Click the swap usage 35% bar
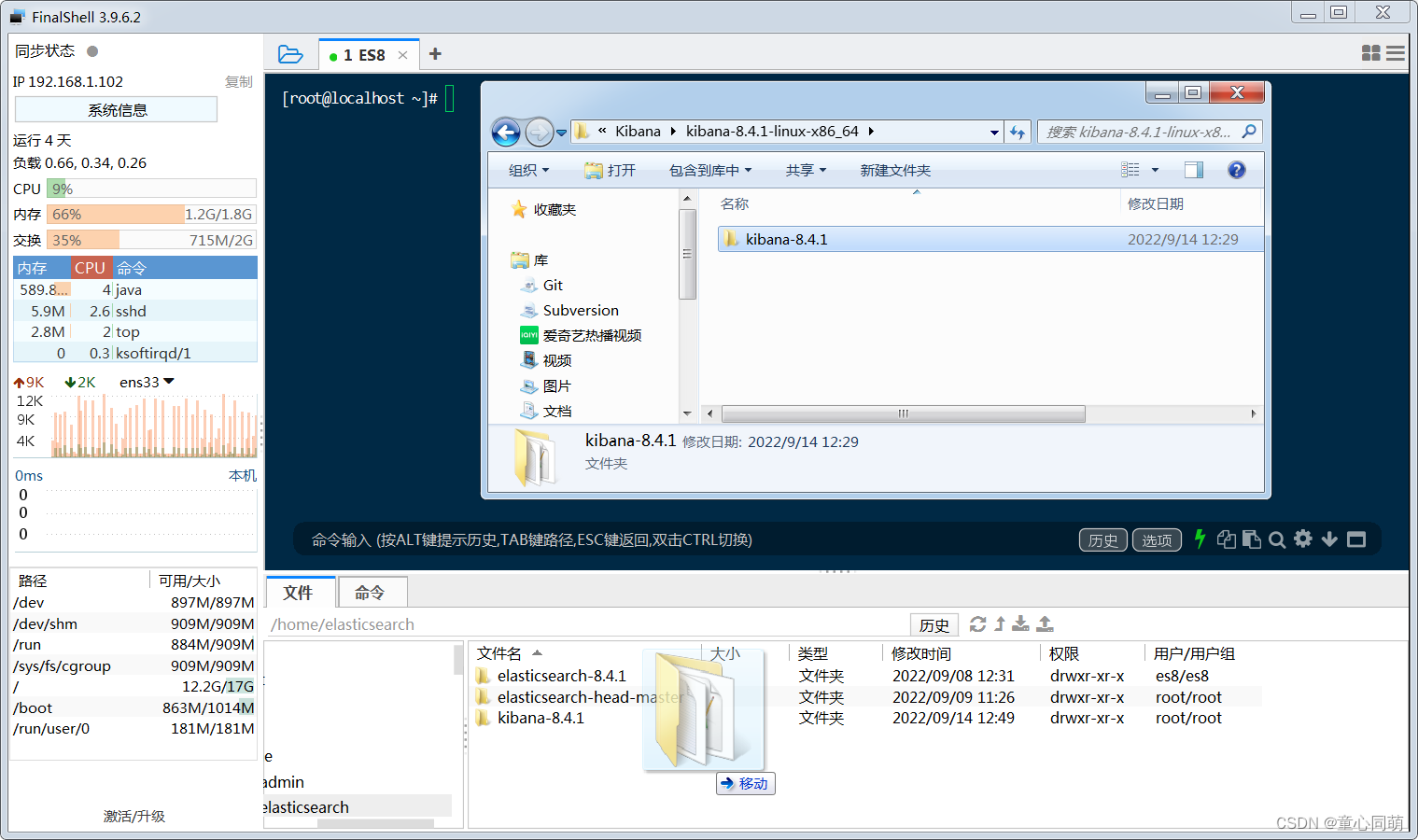This screenshot has width=1418, height=840. coord(151,240)
